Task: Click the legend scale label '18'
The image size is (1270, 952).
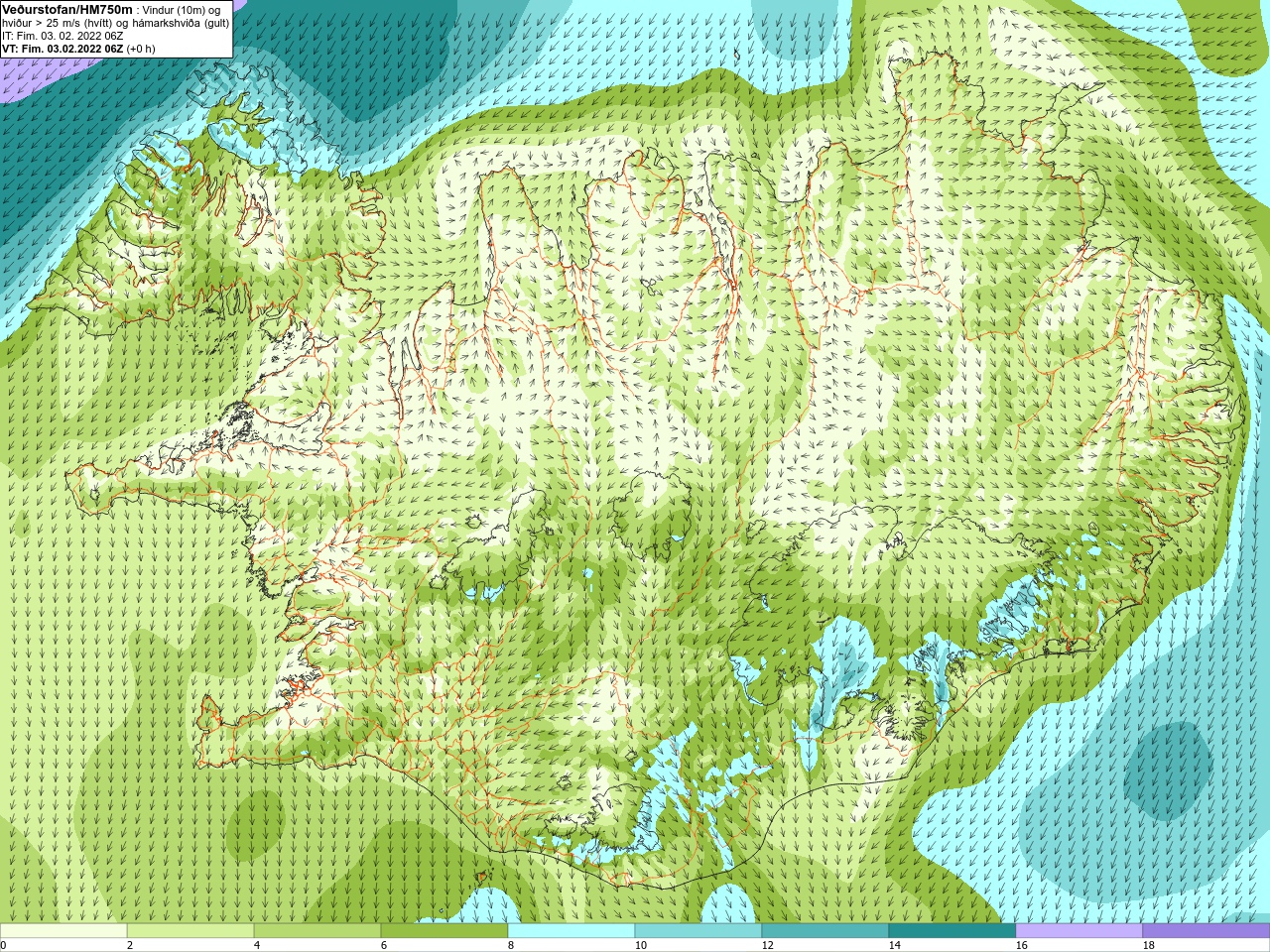Action: coord(1149,945)
